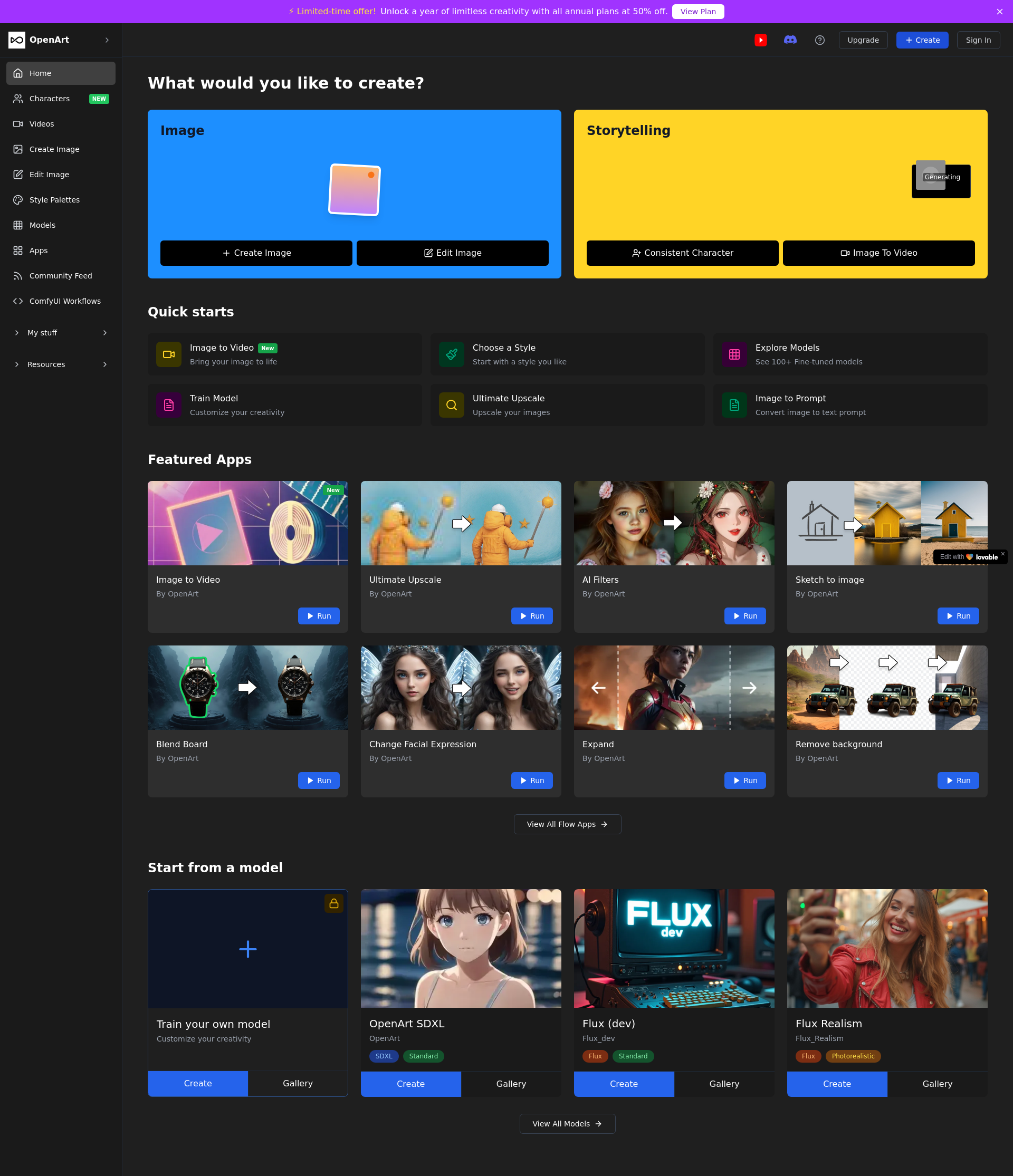
Task: Open the YouTube channel icon
Action: coord(760,40)
